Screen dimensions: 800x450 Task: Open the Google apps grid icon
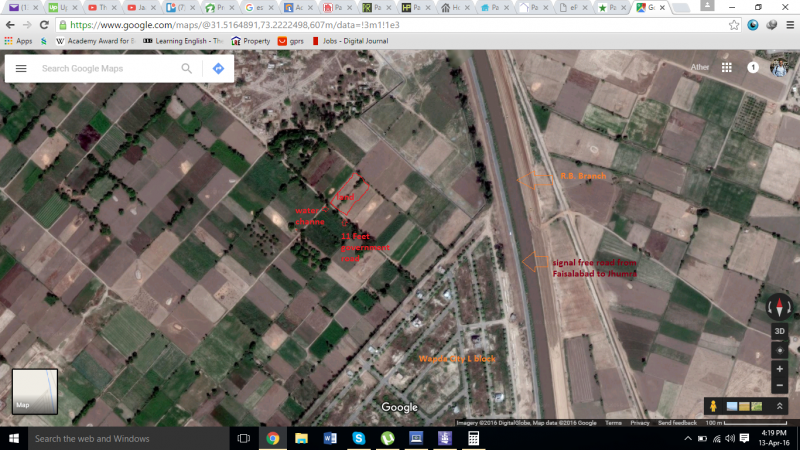tap(727, 67)
